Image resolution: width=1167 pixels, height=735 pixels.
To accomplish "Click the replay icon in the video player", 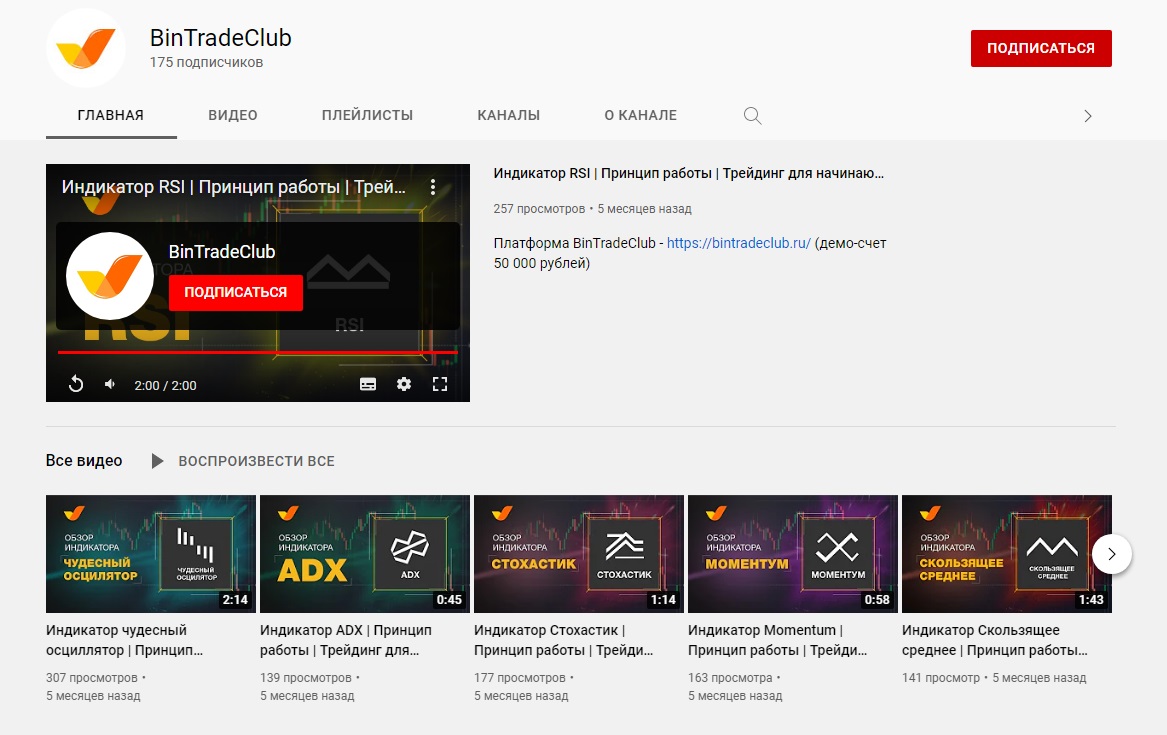I will pyautogui.click(x=75, y=383).
